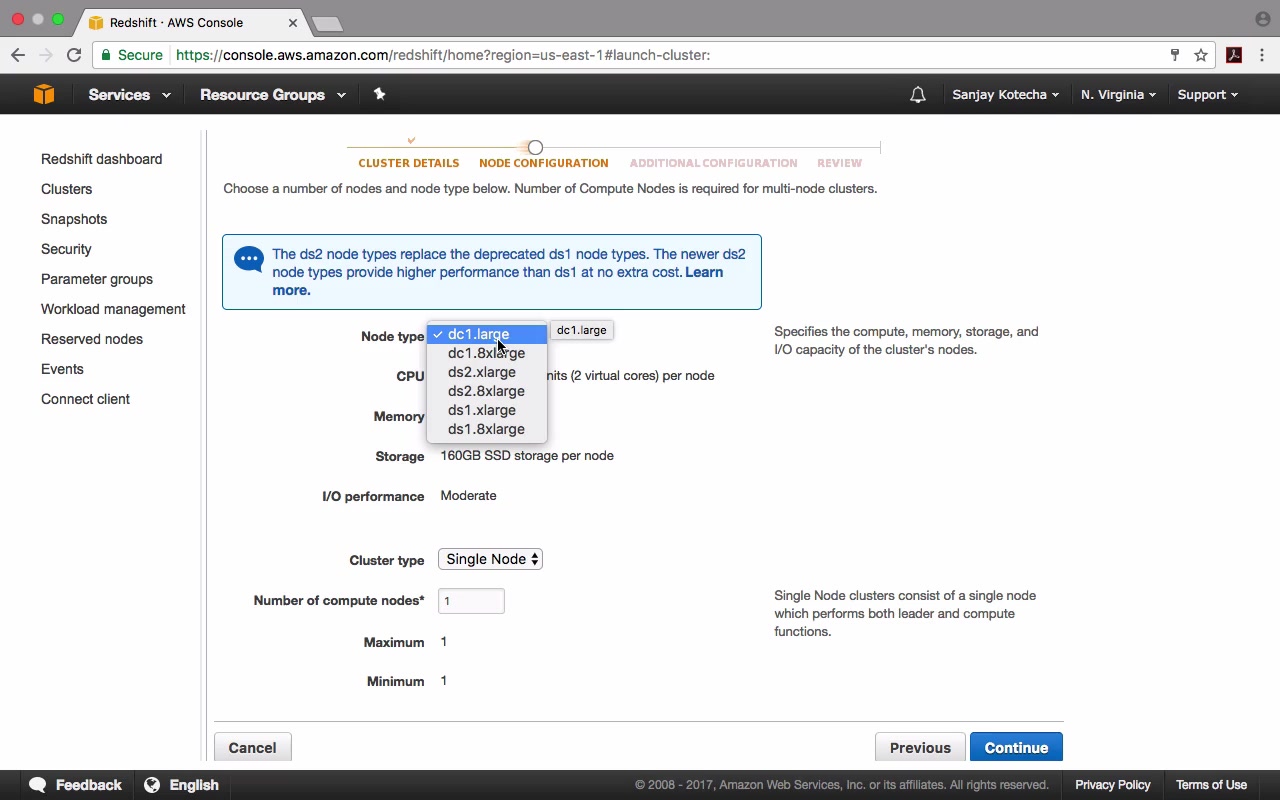The image size is (1280, 800).
Task: Click the '160GB SSD storage per node' text
Action: [527, 455]
